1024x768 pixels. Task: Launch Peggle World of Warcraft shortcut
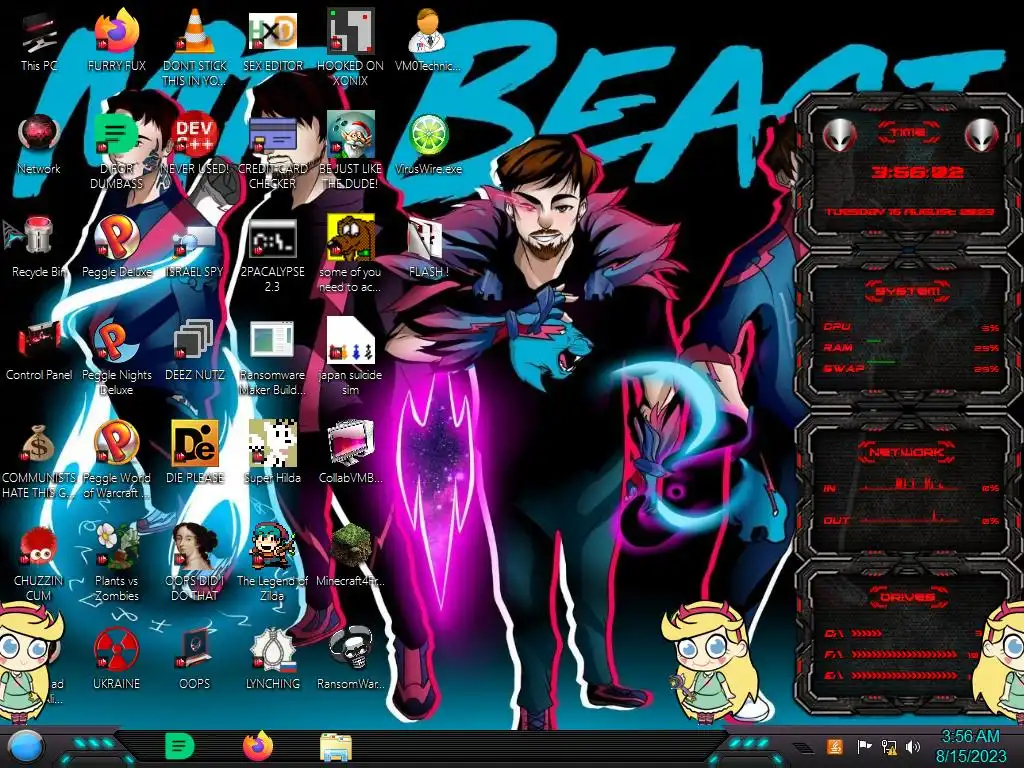(116, 461)
